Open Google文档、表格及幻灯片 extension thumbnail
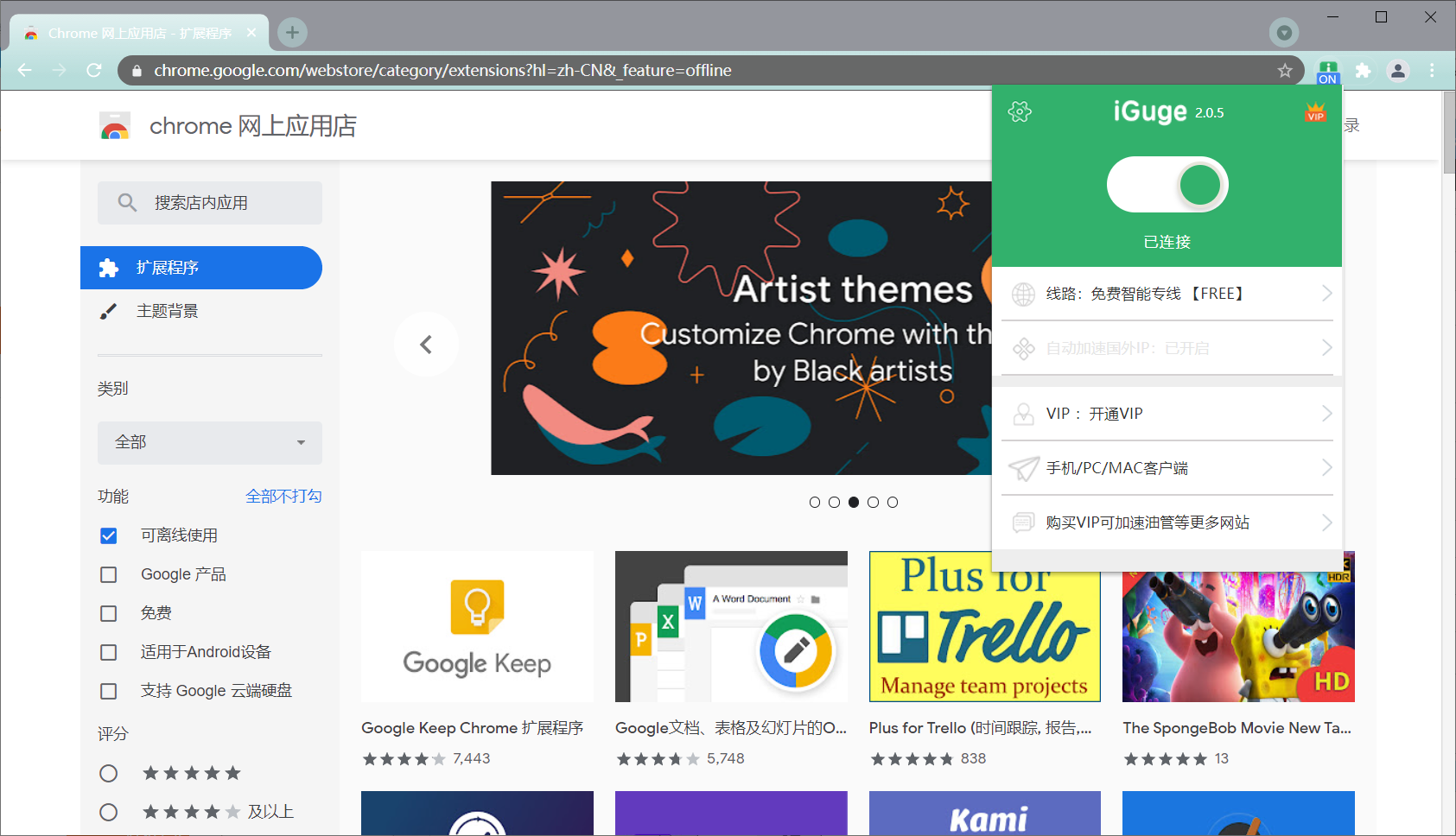This screenshot has height=836, width=1456. [x=731, y=626]
